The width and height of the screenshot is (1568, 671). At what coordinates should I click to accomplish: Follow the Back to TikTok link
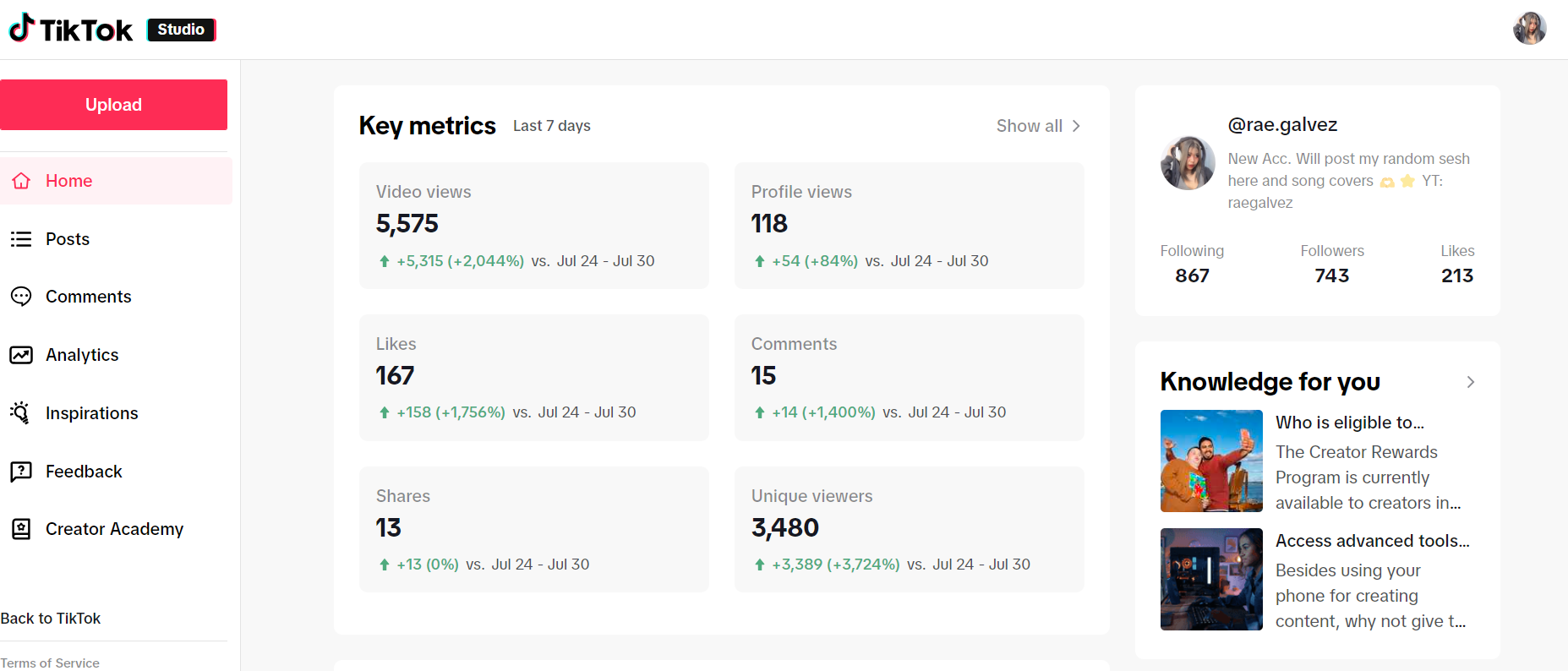pyautogui.click(x=51, y=619)
